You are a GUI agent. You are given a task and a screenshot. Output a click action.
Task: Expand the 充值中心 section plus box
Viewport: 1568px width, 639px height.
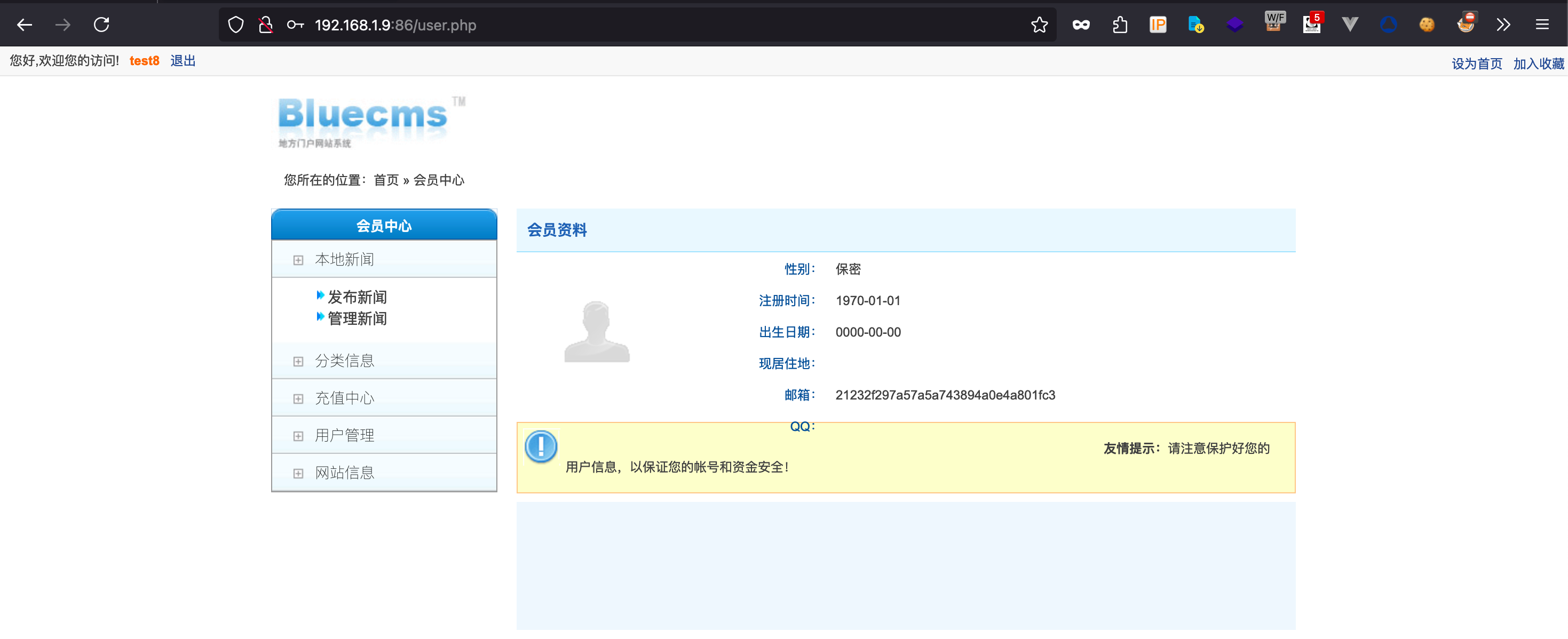tap(298, 399)
